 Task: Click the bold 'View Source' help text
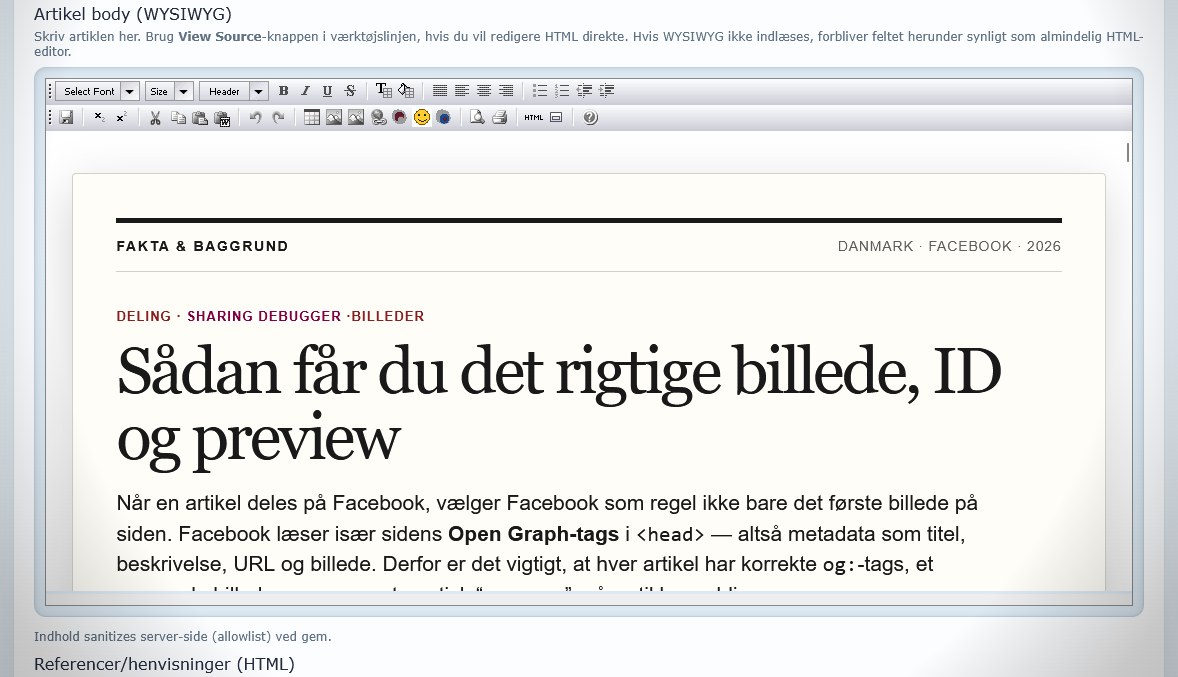219,36
